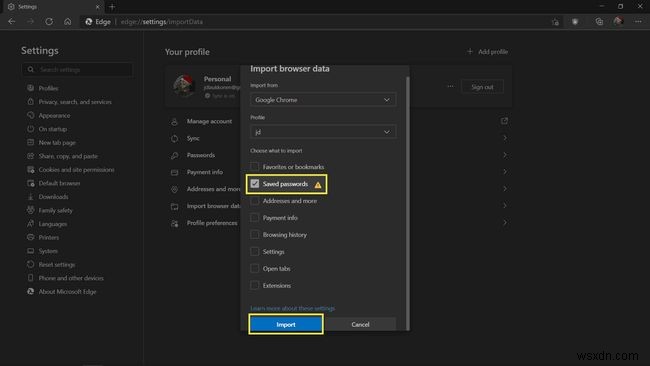Open the Import from Google Chrome dropdown

tap(323, 100)
